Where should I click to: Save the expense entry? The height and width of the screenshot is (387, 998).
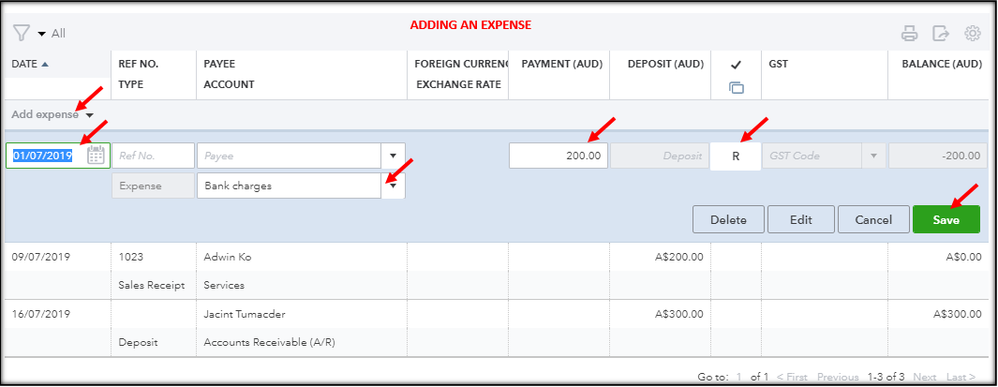(946, 220)
